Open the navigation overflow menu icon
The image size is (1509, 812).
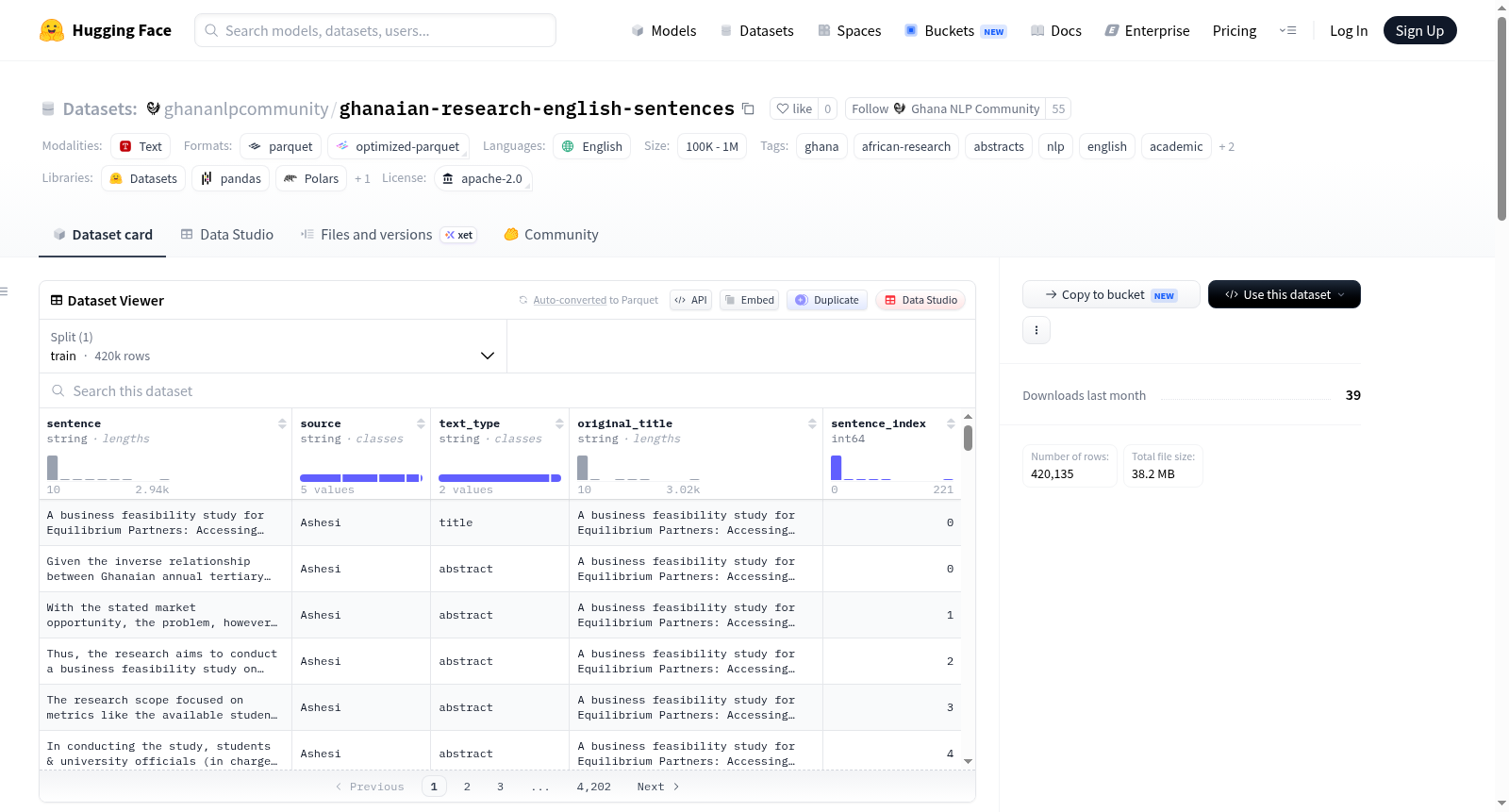point(1287,30)
